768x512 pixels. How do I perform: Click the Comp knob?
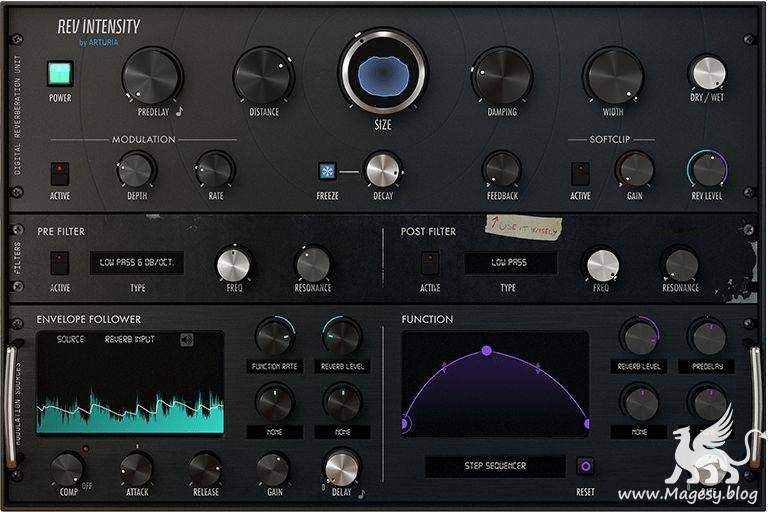point(68,469)
